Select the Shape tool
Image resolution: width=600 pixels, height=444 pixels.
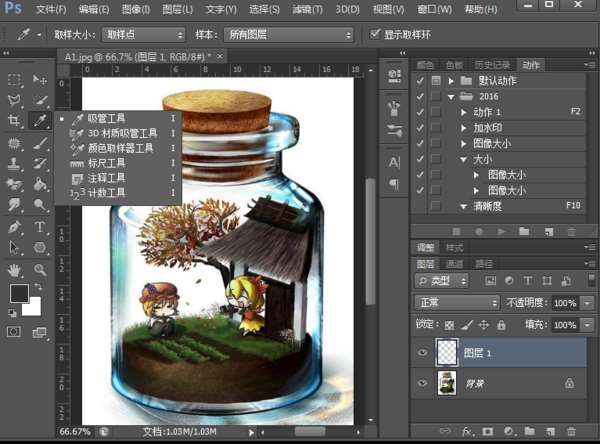tap(40, 248)
